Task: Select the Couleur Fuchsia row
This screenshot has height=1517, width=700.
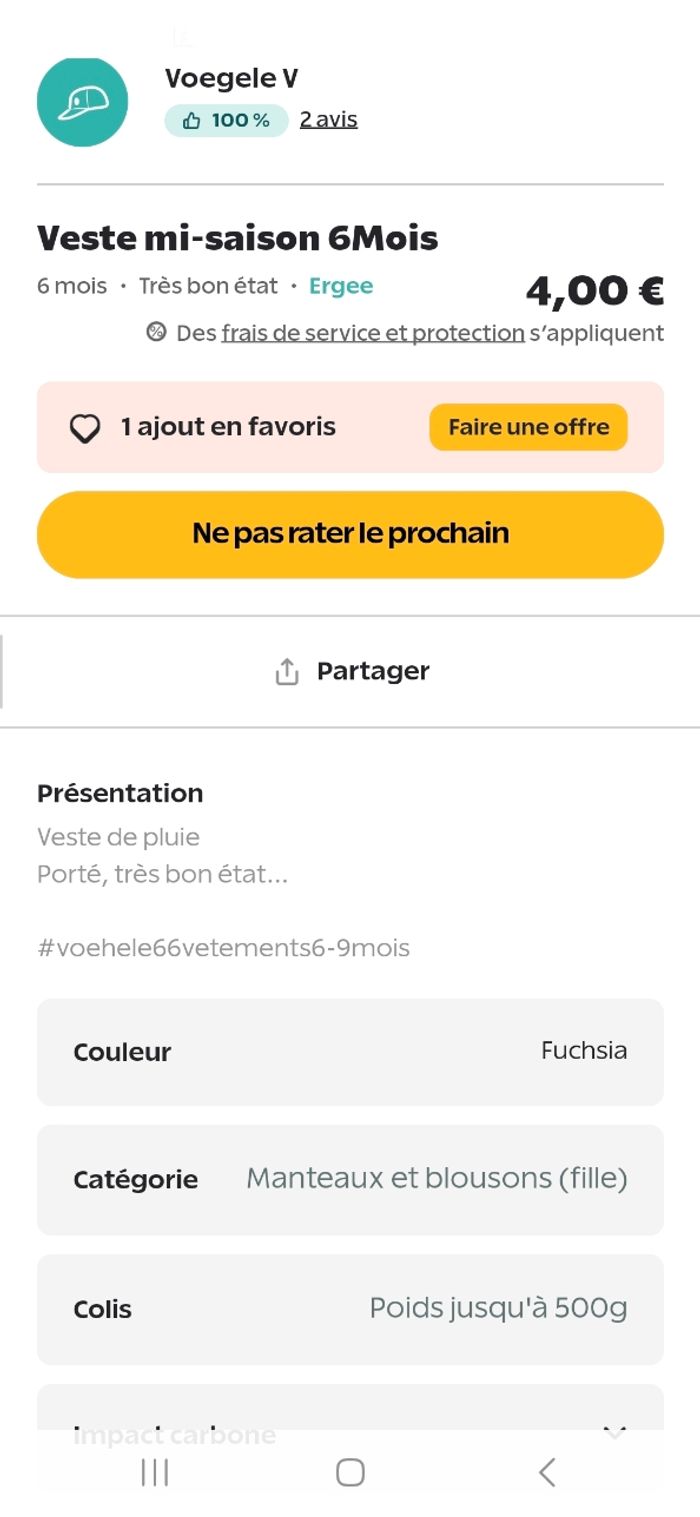Action: coord(350,1052)
